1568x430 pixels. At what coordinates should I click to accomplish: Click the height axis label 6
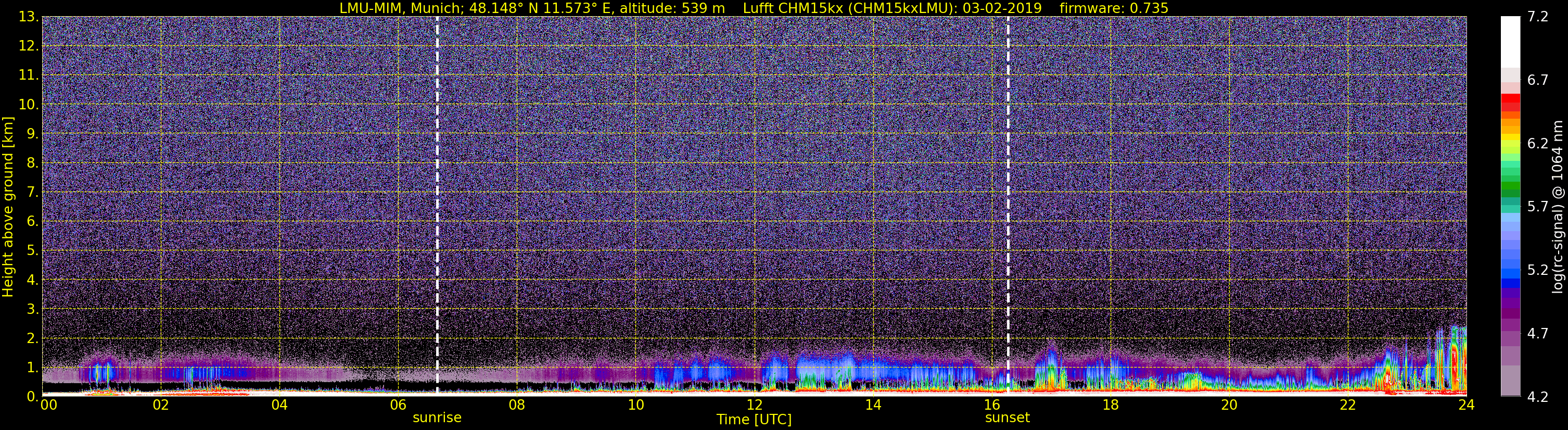click(x=32, y=222)
